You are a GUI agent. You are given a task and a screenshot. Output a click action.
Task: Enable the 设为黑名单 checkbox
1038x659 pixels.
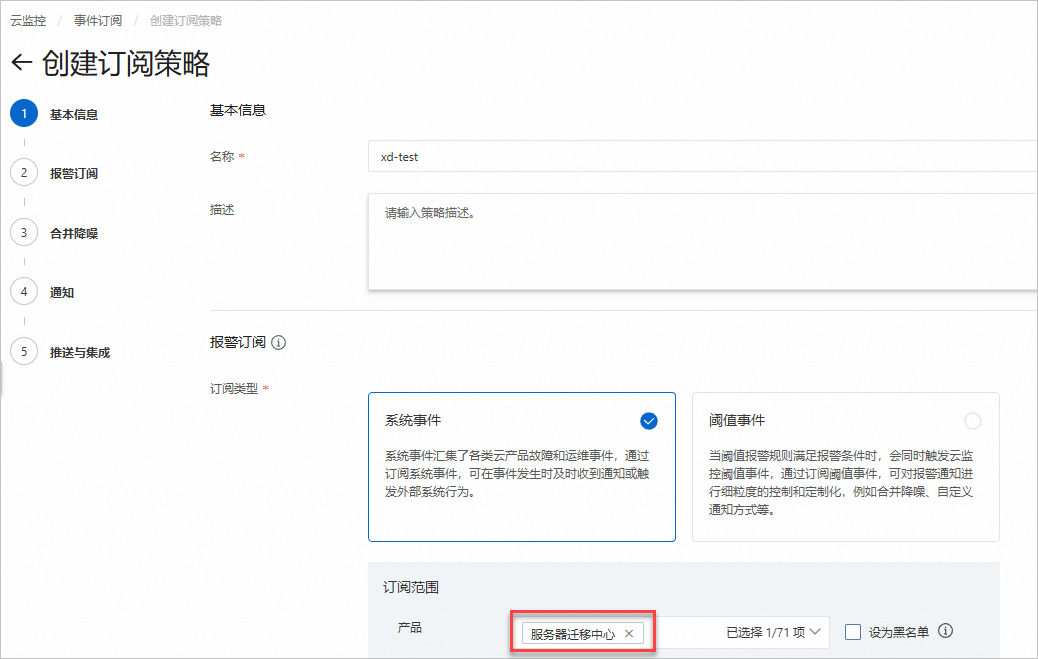tap(853, 632)
